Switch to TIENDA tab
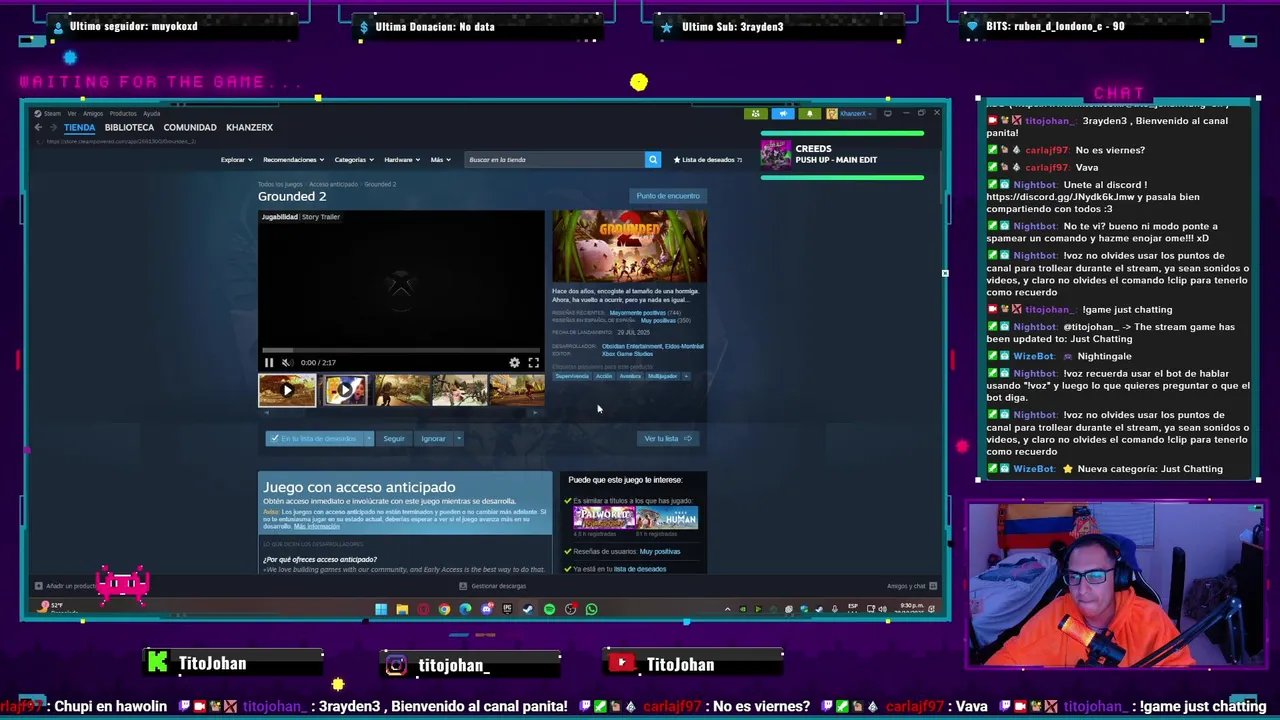The width and height of the screenshot is (1280, 720). [79, 127]
